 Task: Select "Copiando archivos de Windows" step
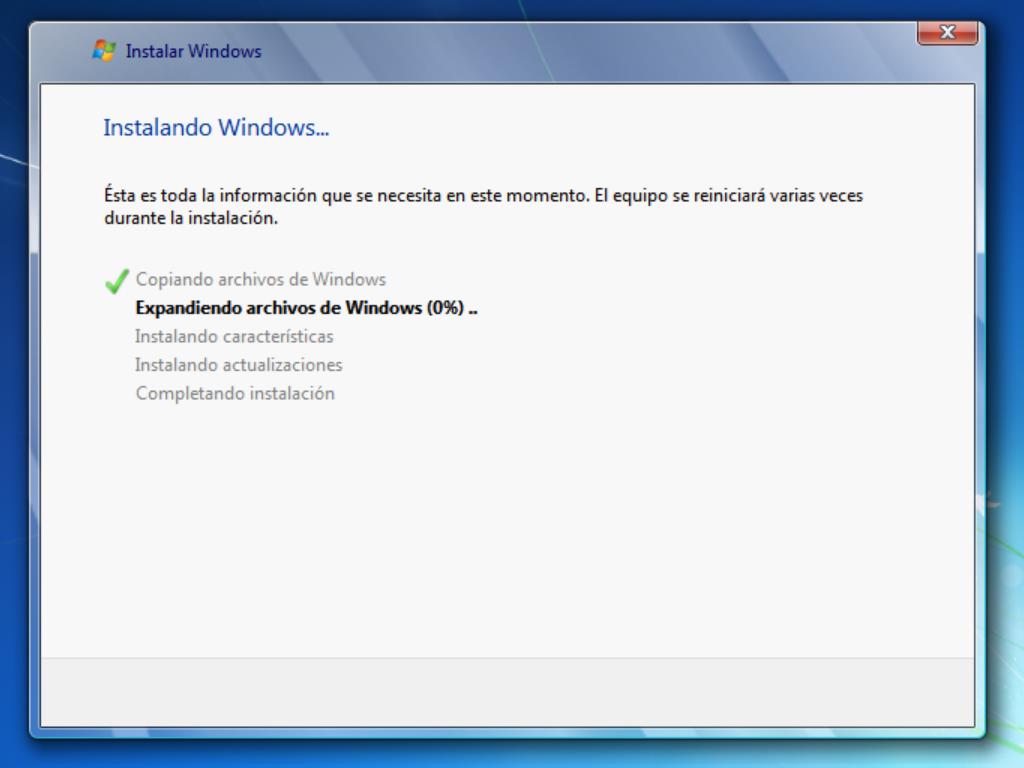260,279
